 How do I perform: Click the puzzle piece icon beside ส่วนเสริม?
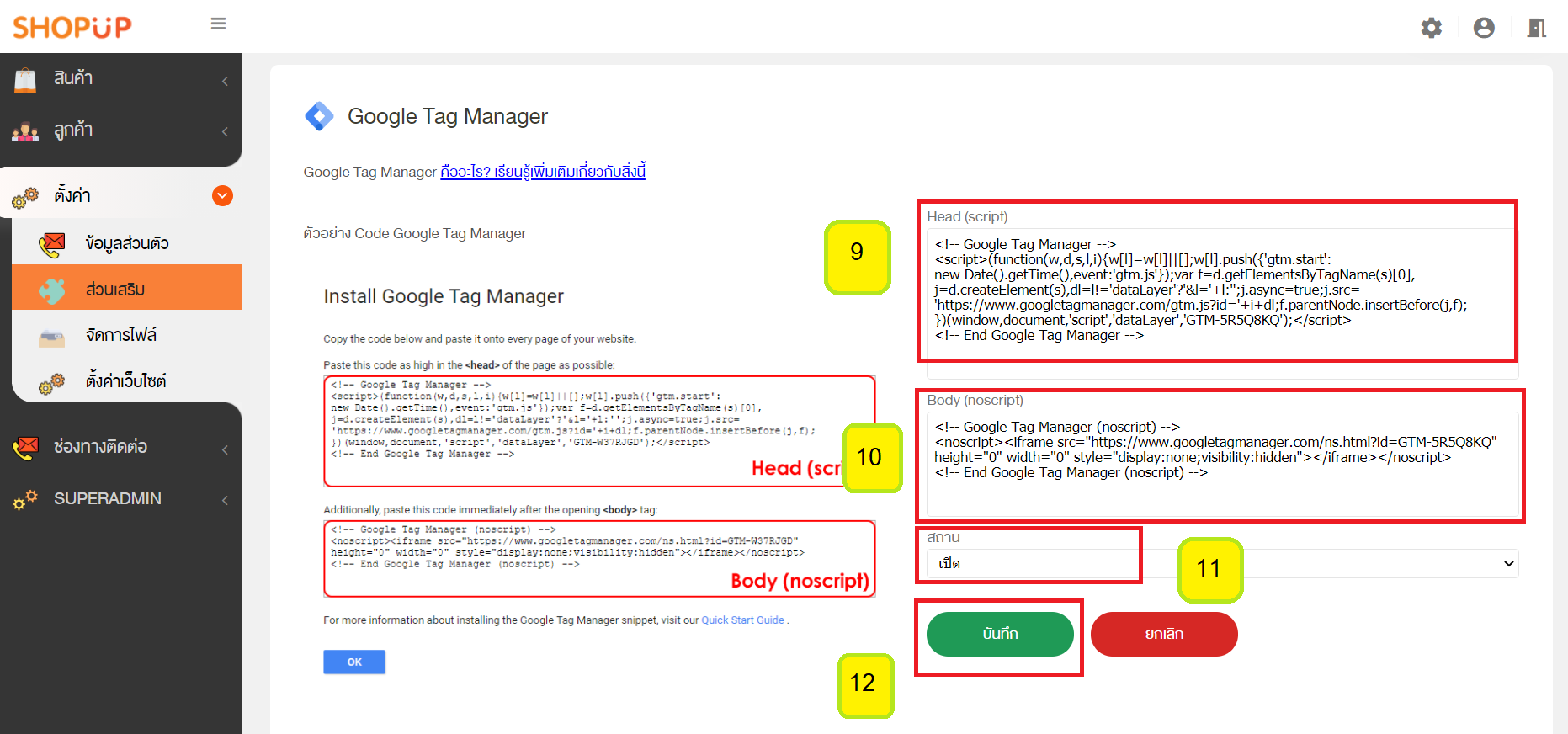52,290
